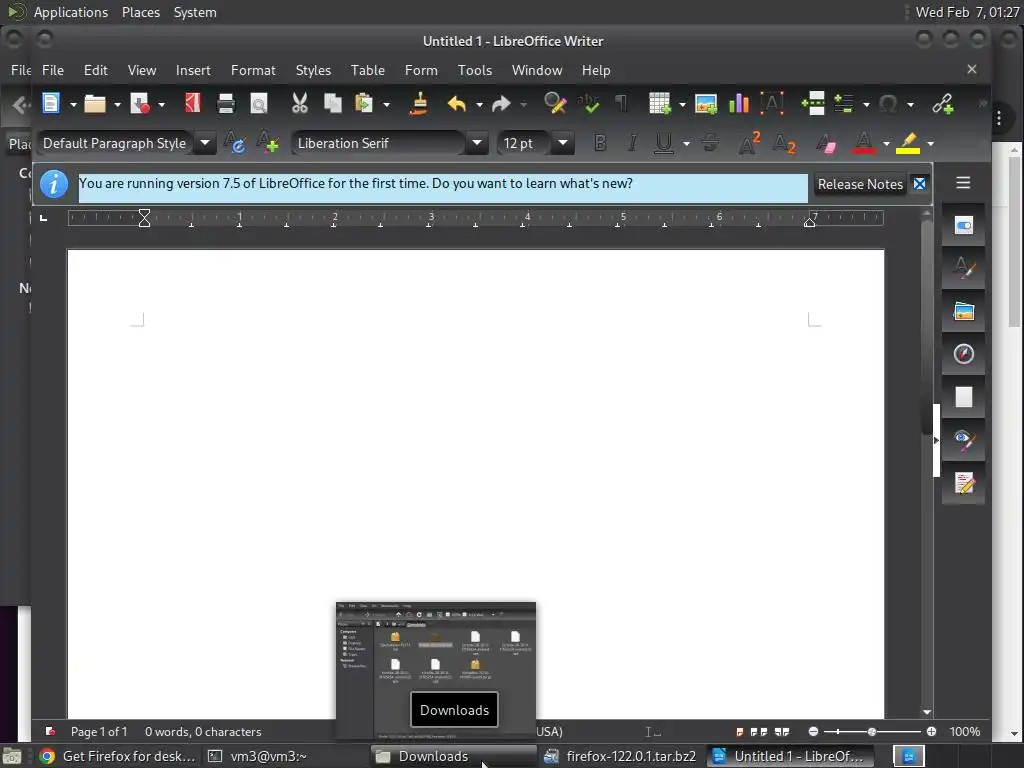This screenshot has height=768, width=1024.
Task: Select book view layout
Action: (782, 731)
